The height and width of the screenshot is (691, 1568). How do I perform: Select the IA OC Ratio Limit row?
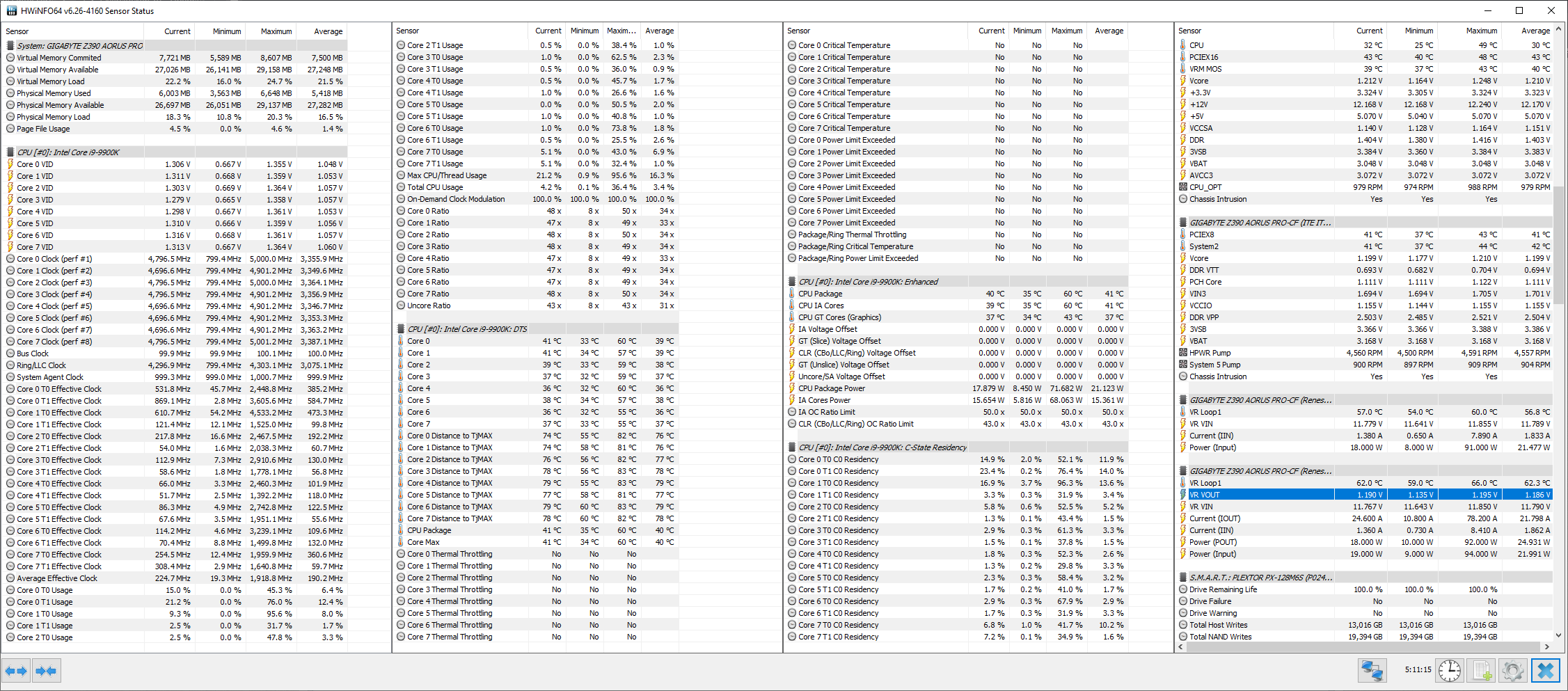click(x=956, y=412)
